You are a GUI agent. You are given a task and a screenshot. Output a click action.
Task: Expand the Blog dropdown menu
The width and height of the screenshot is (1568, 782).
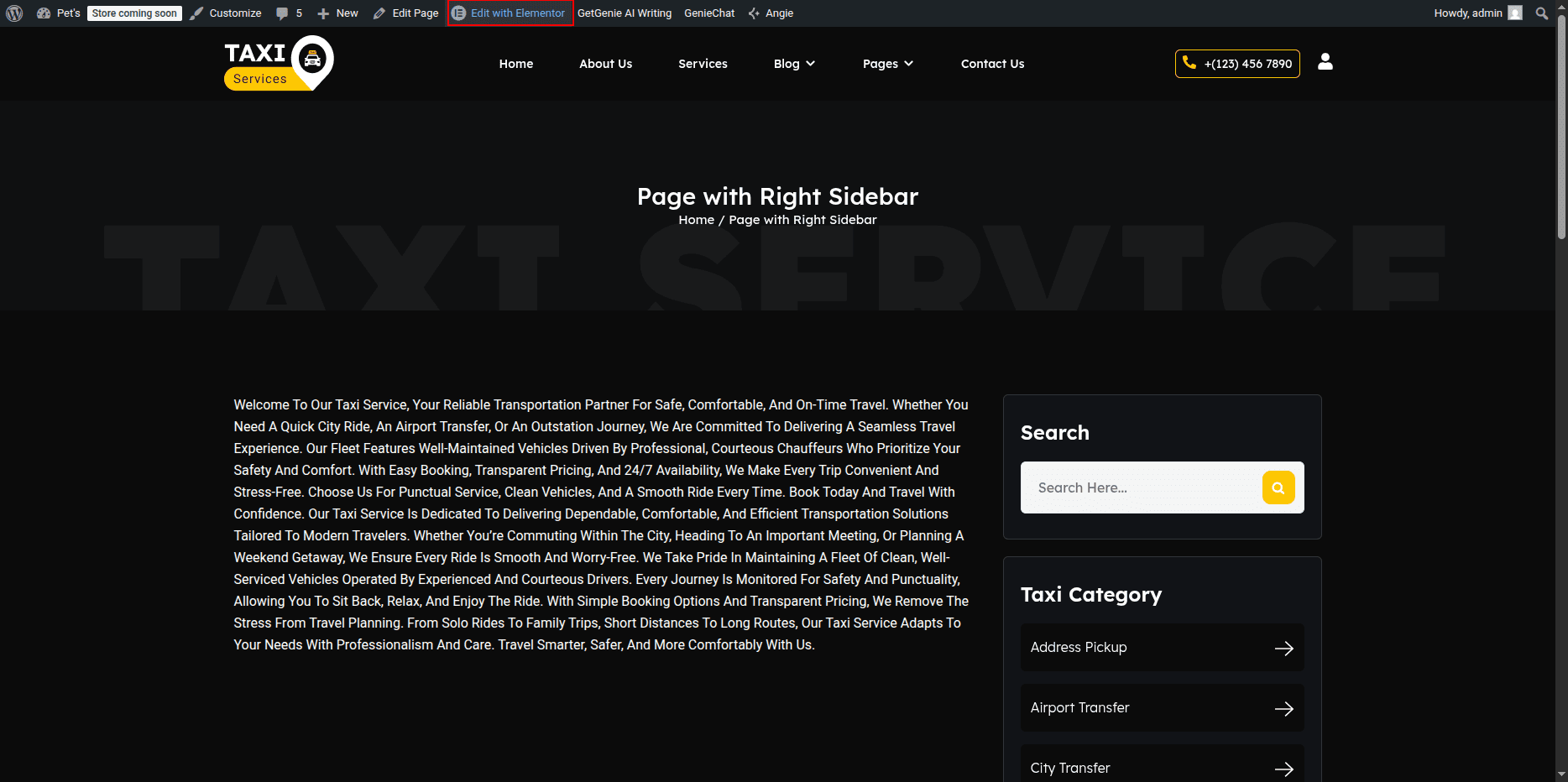tap(794, 64)
